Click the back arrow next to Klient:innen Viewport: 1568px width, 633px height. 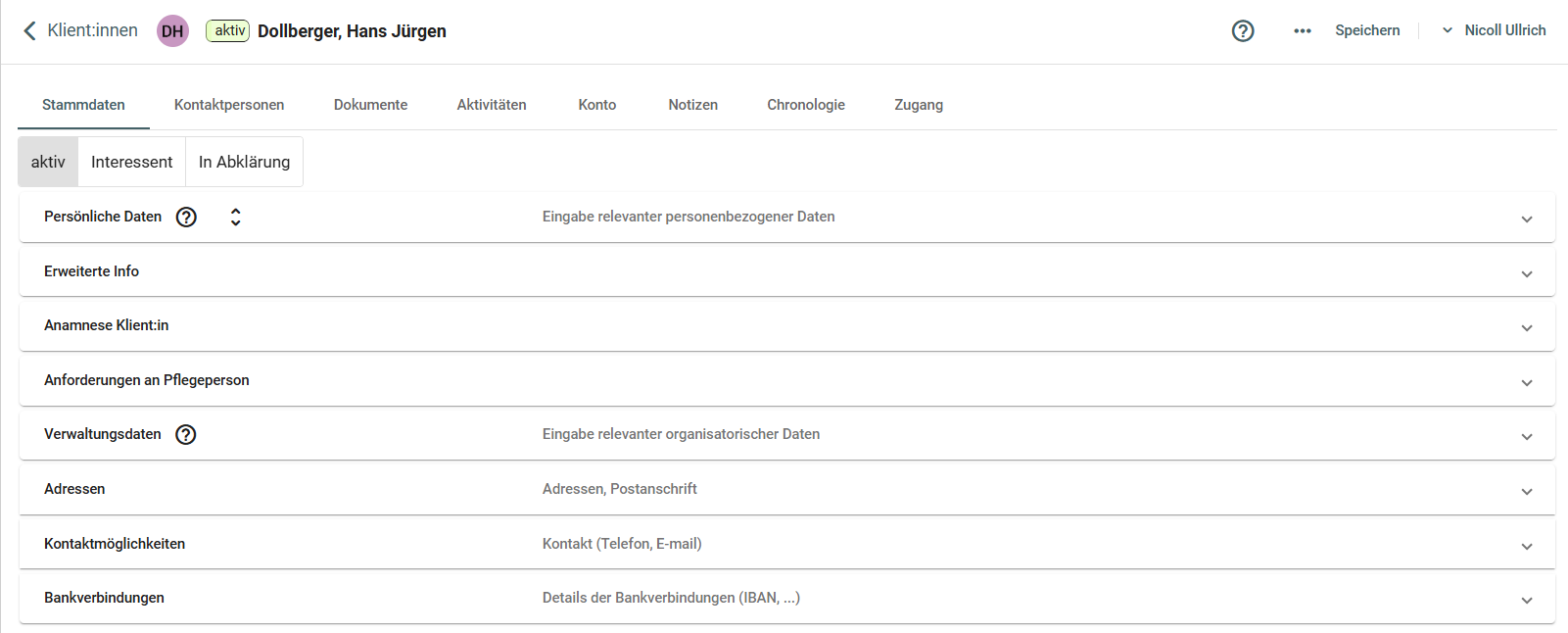(x=29, y=30)
